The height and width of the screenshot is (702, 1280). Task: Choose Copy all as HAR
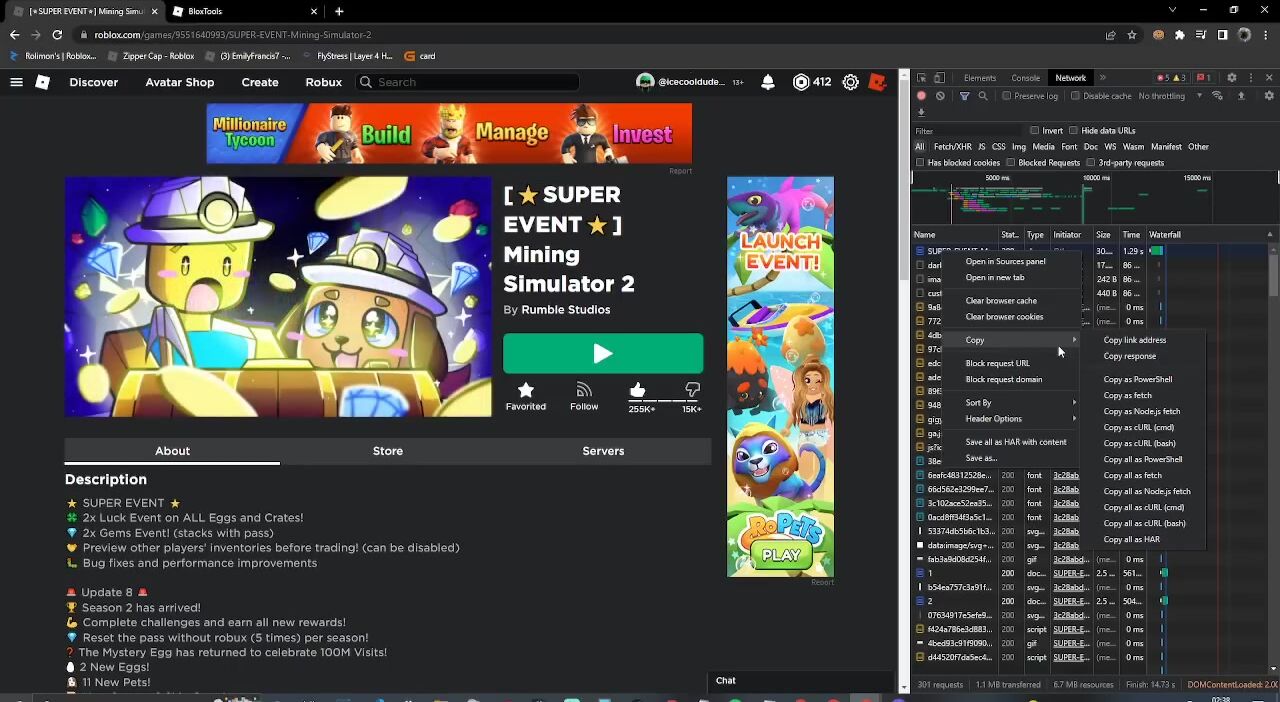click(x=1131, y=539)
